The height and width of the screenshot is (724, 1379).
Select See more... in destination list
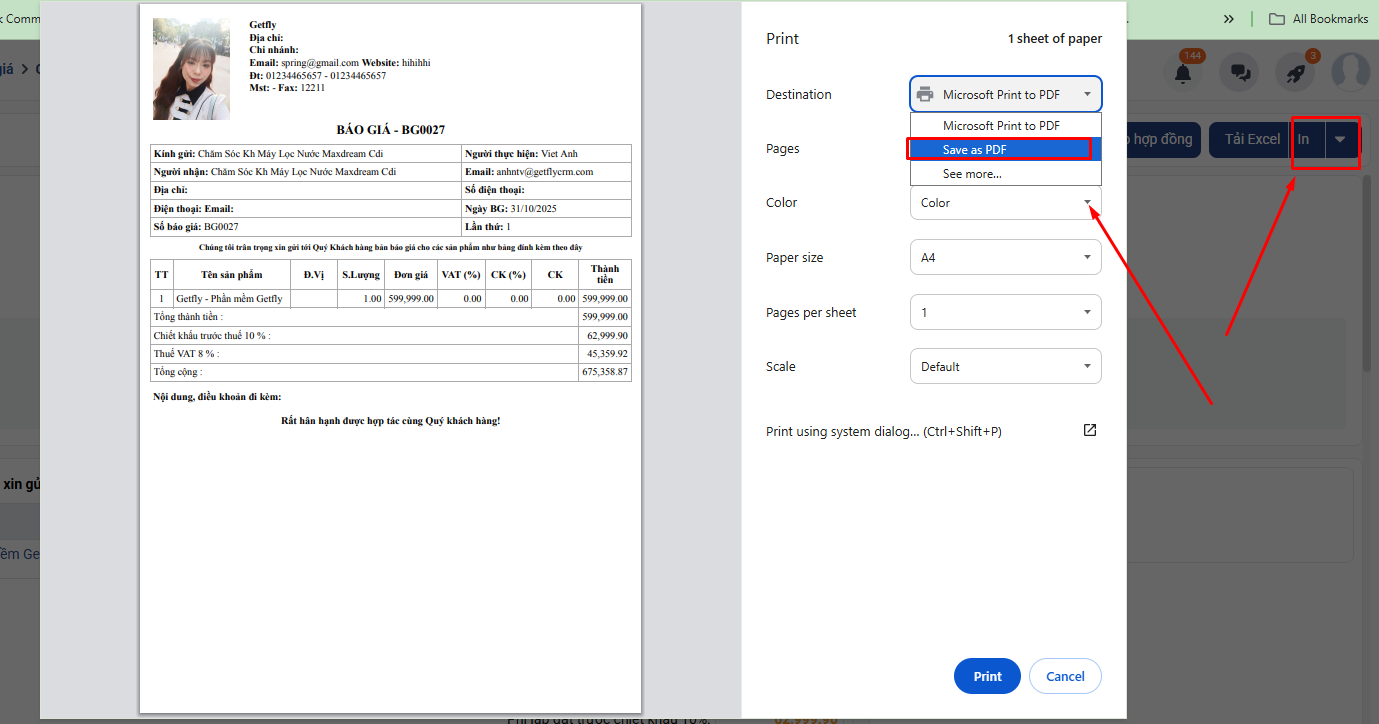pos(972,174)
